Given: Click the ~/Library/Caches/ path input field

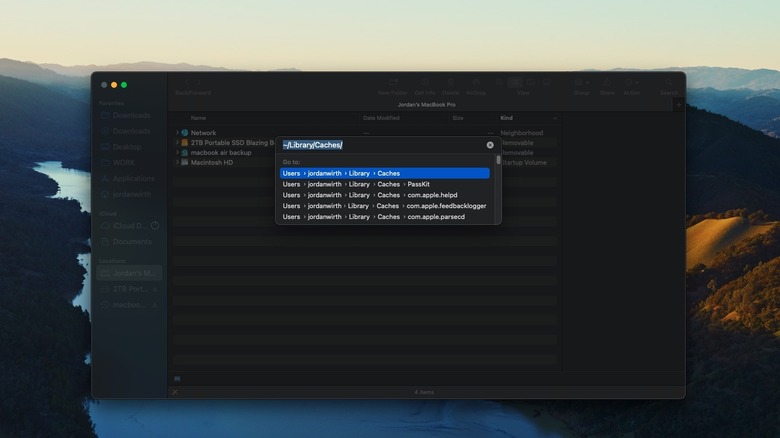Looking at the screenshot, I should click(x=380, y=145).
